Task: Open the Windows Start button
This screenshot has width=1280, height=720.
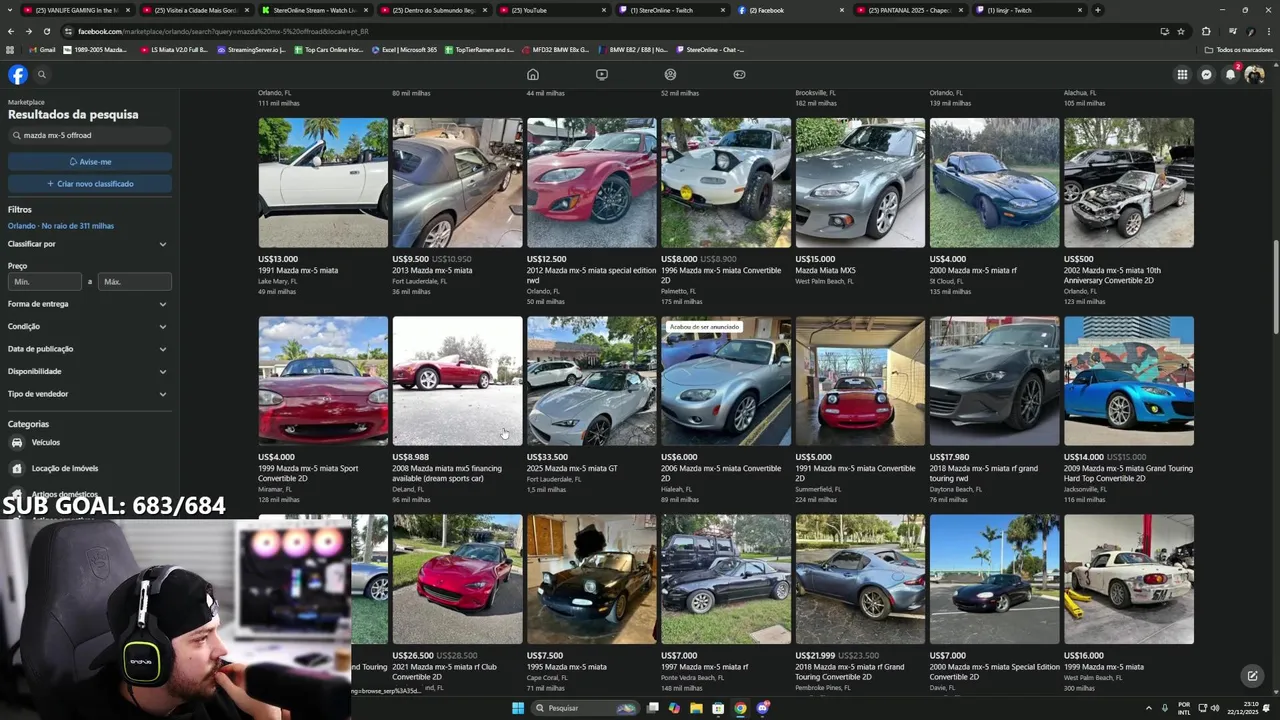Action: pos(518,708)
